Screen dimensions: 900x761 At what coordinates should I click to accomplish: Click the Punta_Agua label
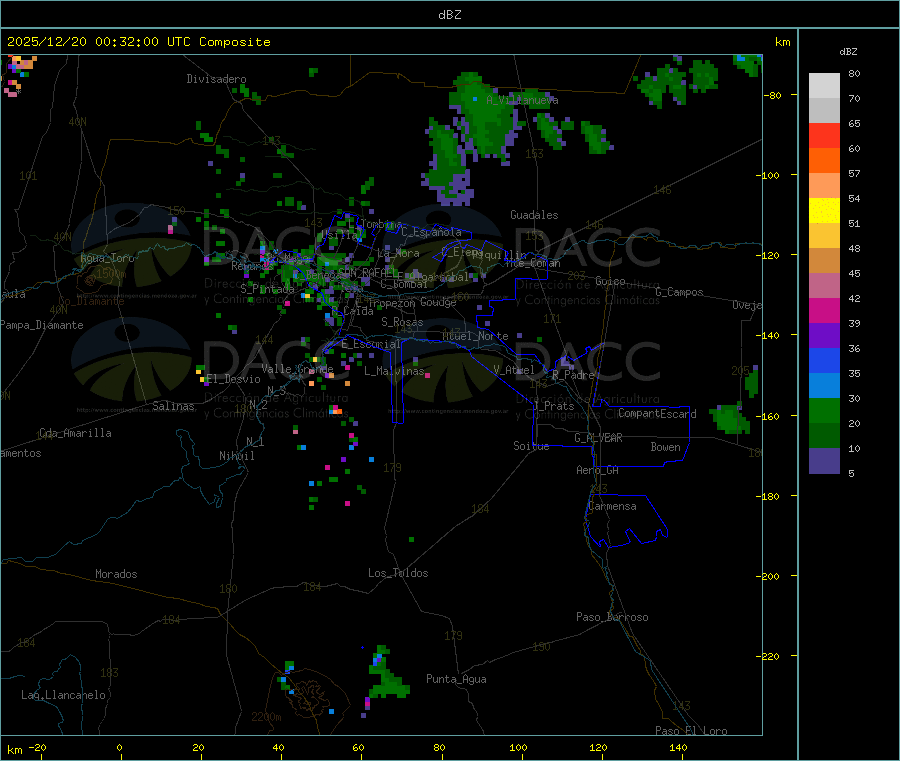[x=456, y=679]
